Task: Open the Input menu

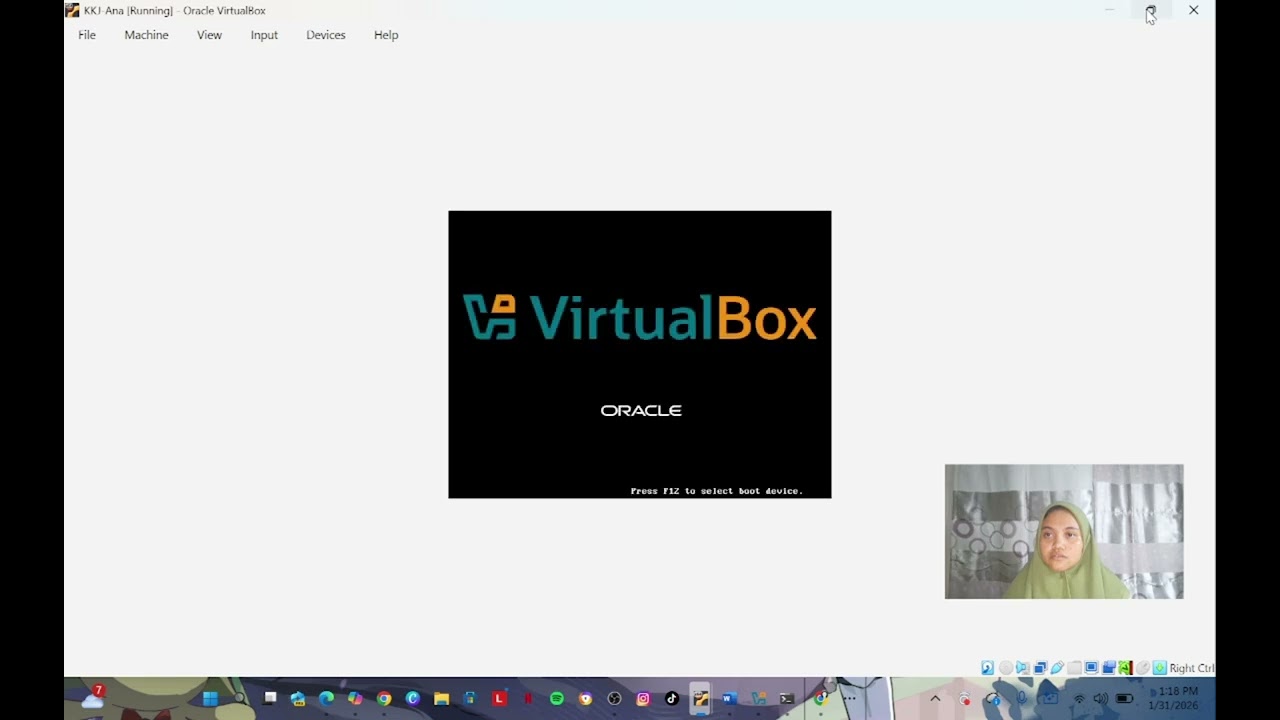Action: (x=264, y=35)
